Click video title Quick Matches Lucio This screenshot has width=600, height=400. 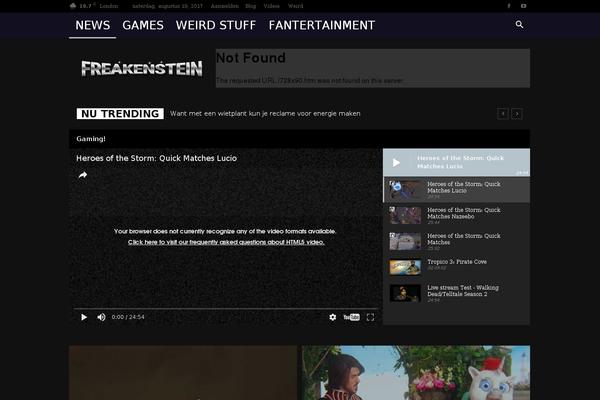tap(157, 158)
